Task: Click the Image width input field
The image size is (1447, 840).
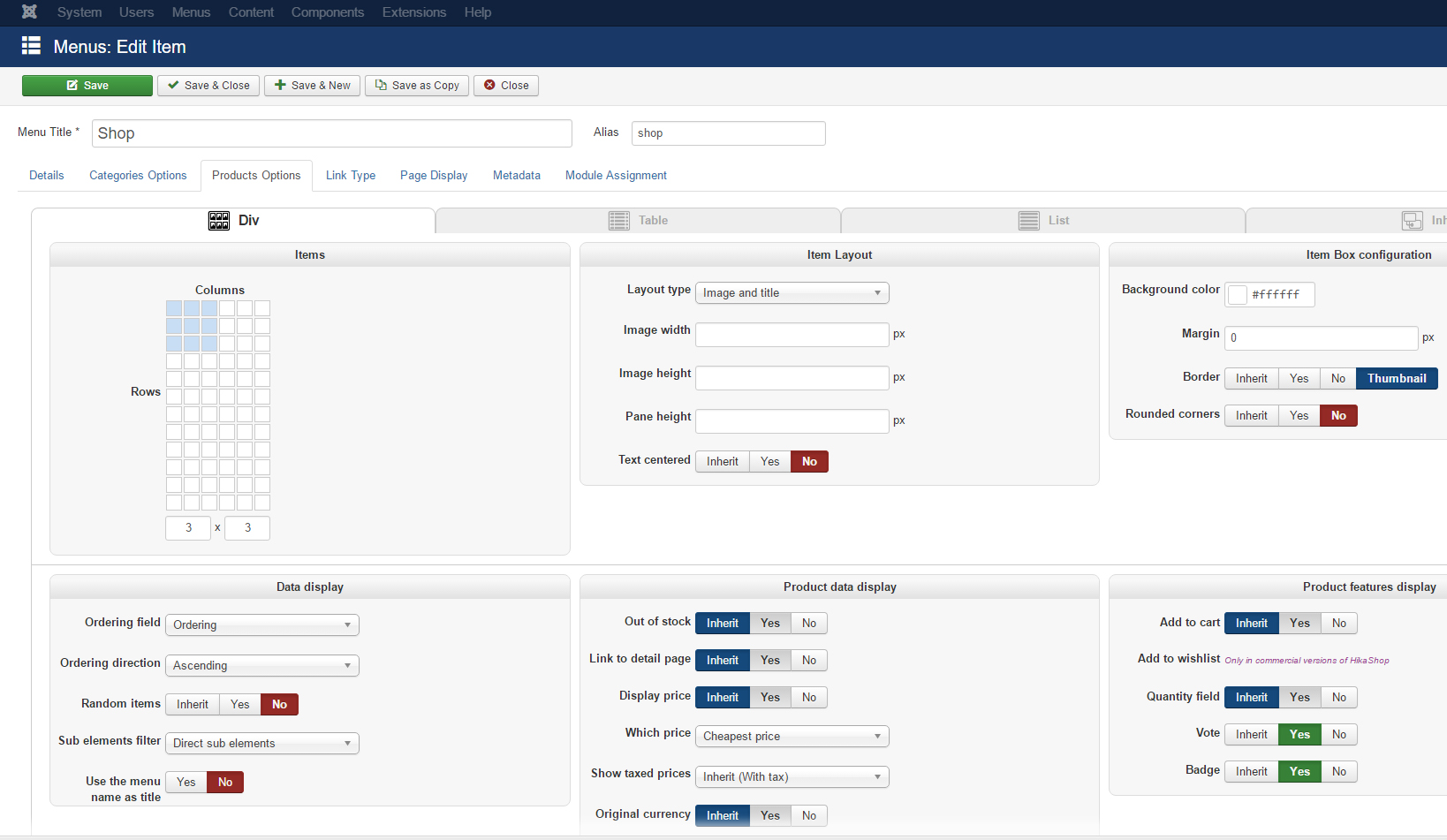Action: 792,335
